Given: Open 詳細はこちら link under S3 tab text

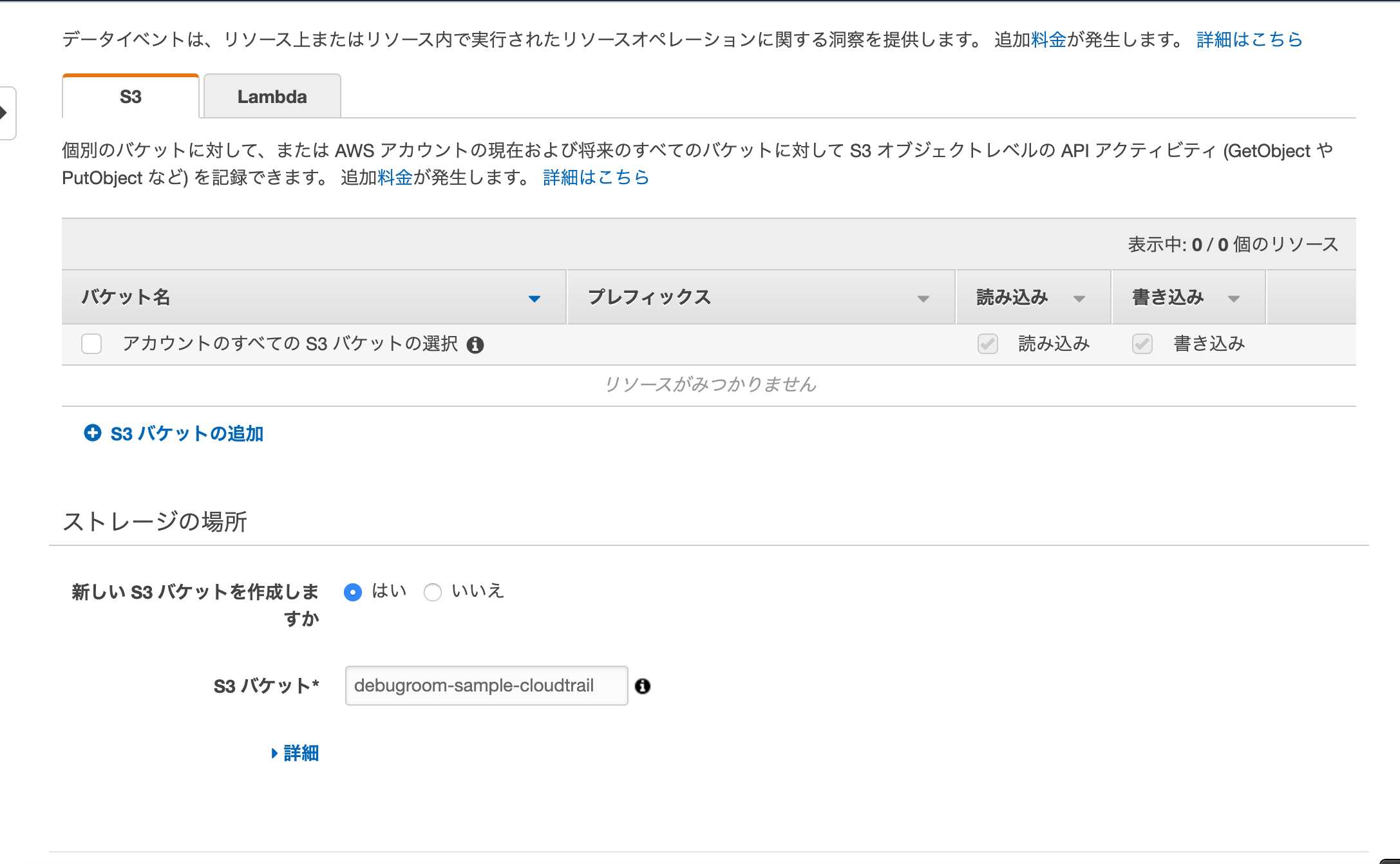Looking at the screenshot, I should pos(596,178).
